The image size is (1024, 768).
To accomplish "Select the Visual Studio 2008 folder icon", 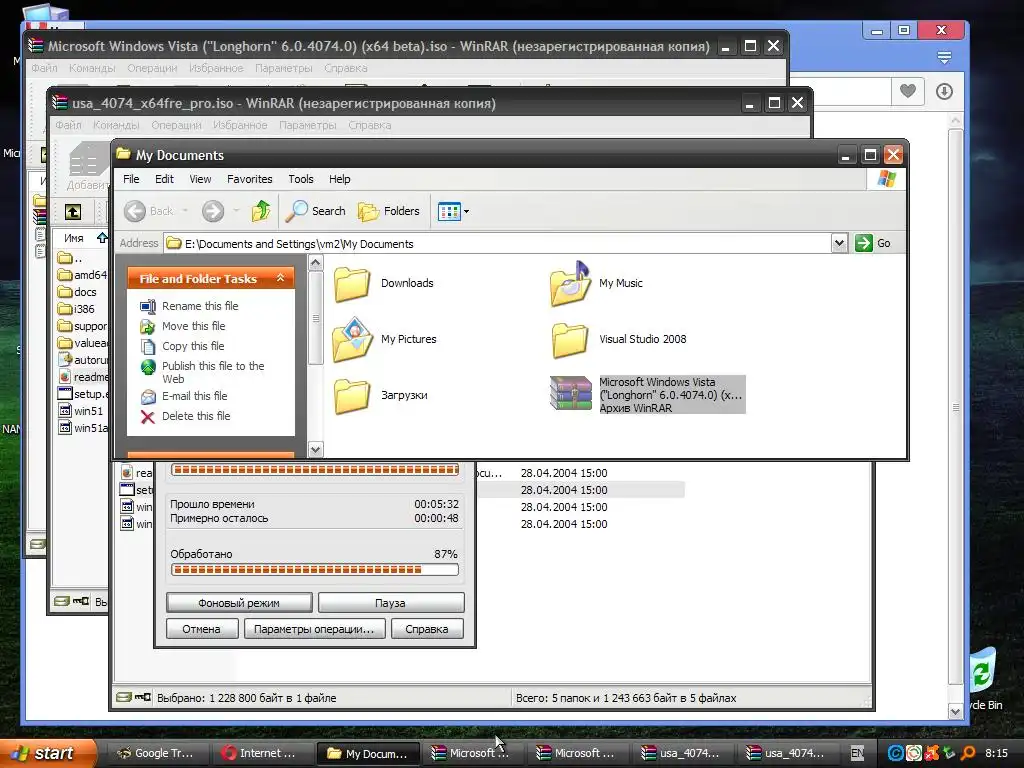I will click(x=570, y=340).
